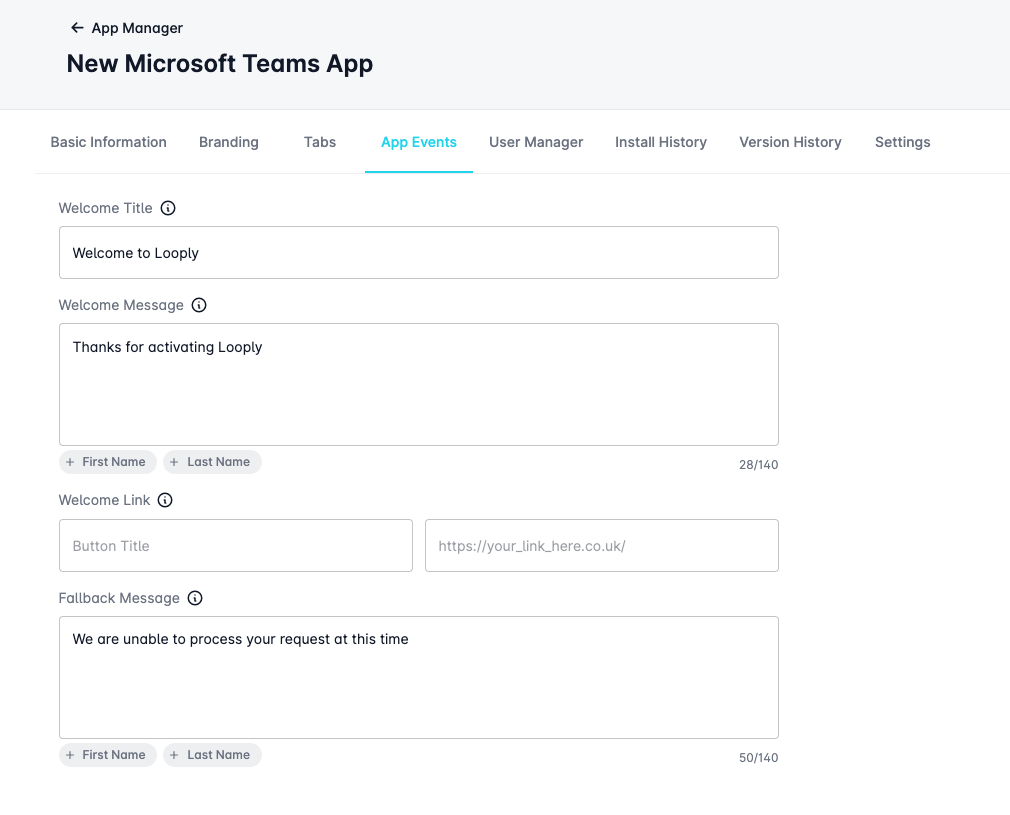Switch to the Branding tab

click(228, 142)
